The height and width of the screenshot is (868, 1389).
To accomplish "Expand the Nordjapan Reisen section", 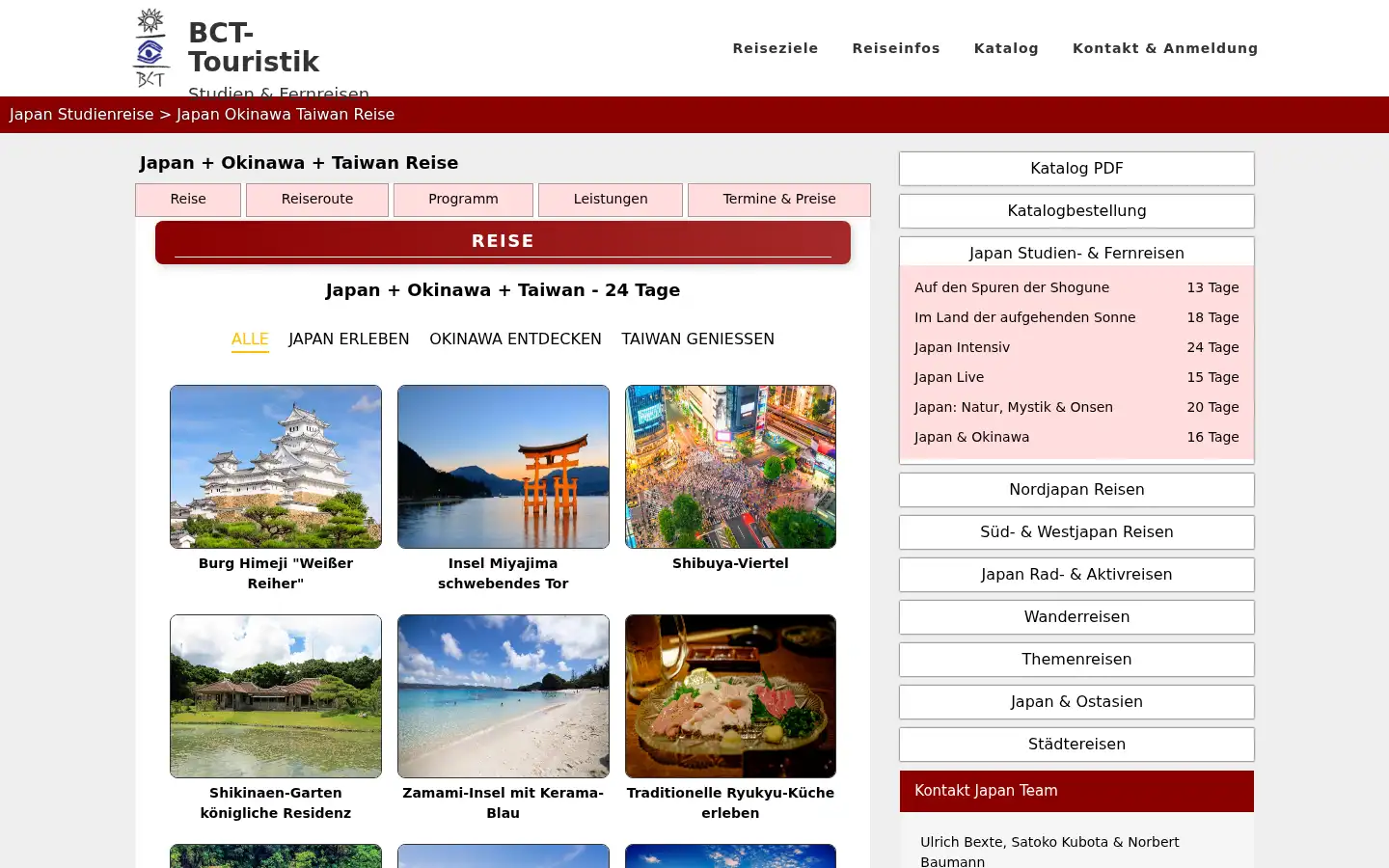I will [x=1076, y=490].
